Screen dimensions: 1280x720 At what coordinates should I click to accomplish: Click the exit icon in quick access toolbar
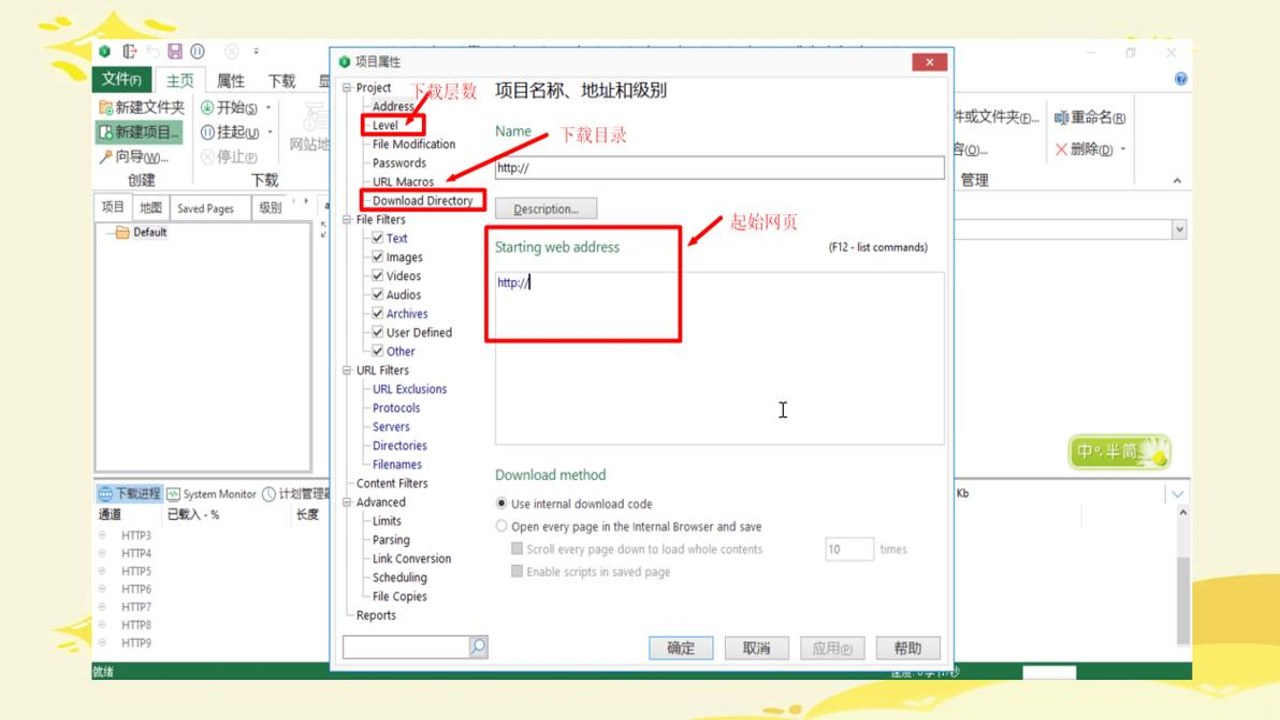129,52
